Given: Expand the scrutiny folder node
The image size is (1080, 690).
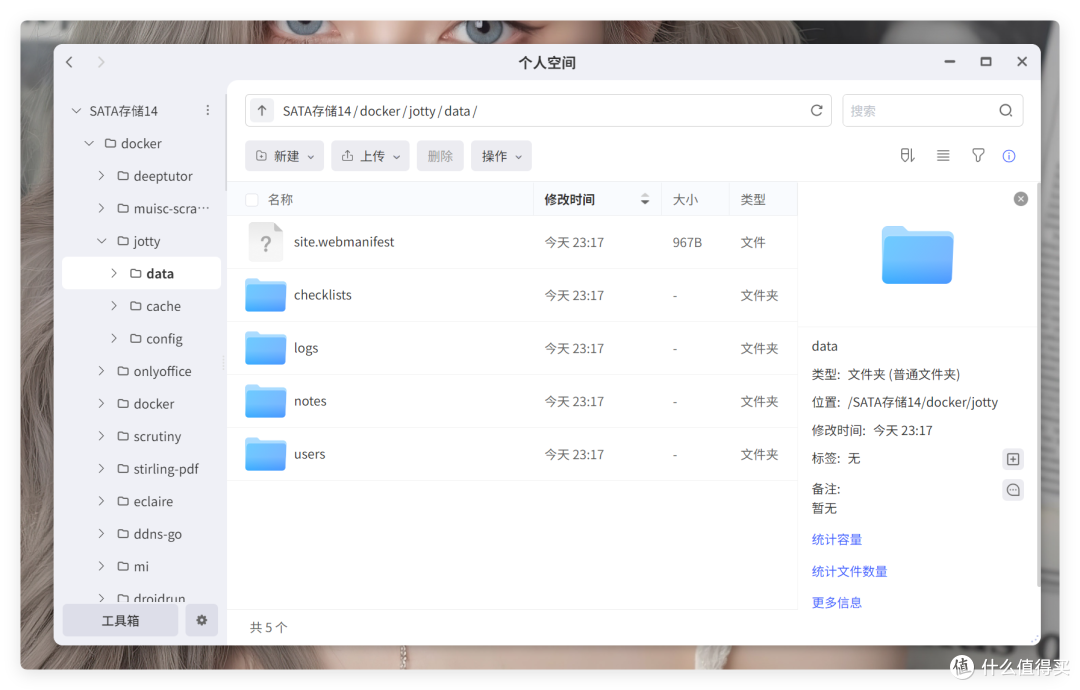Looking at the screenshot, I should pyautogui.click(x=101, y=436).
